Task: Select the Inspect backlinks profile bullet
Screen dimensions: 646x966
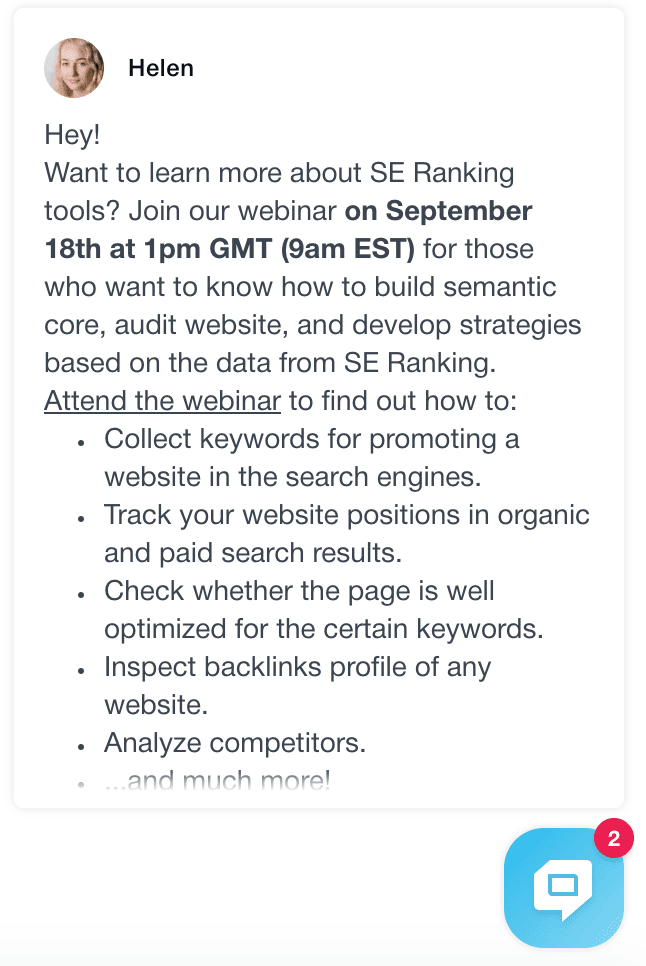Action: coord(297,685)
